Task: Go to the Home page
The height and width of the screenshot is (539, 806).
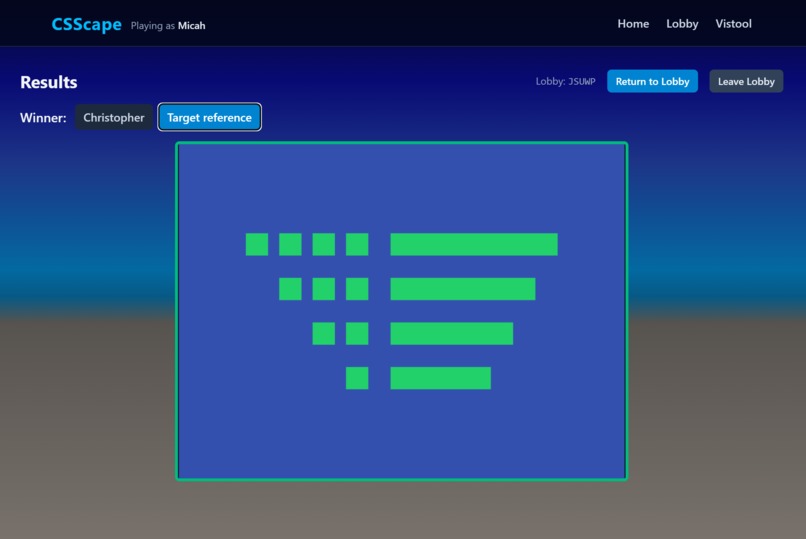Action: [633, 24]
